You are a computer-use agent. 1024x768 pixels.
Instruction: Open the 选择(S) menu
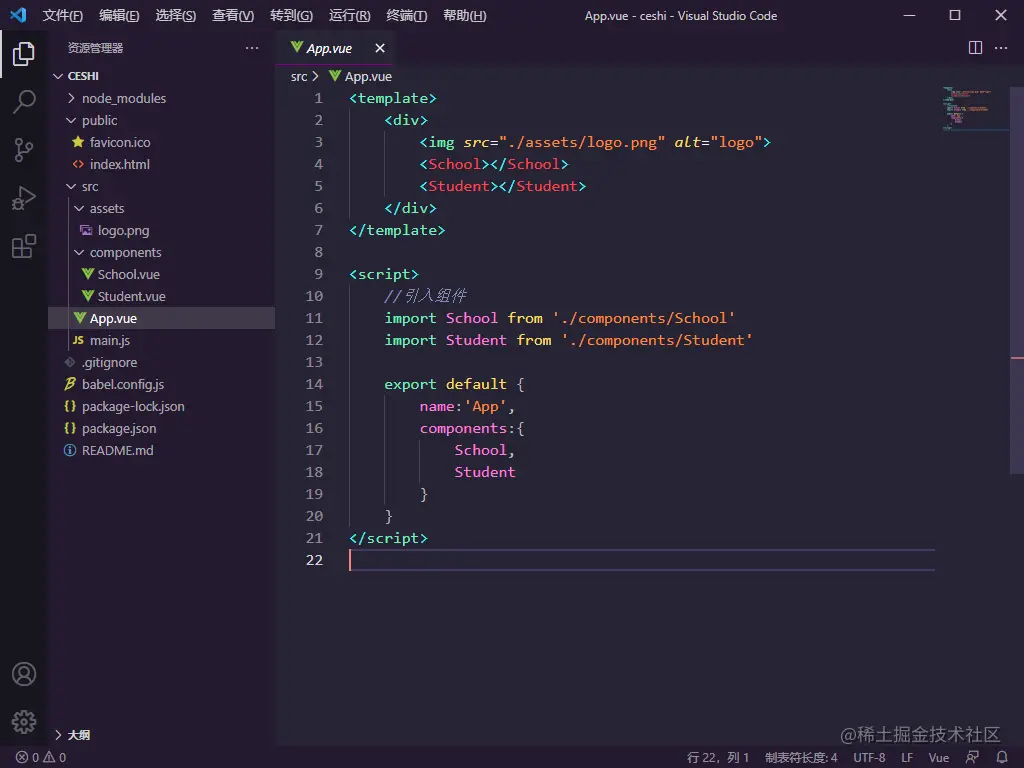click(x=176, y=16)
